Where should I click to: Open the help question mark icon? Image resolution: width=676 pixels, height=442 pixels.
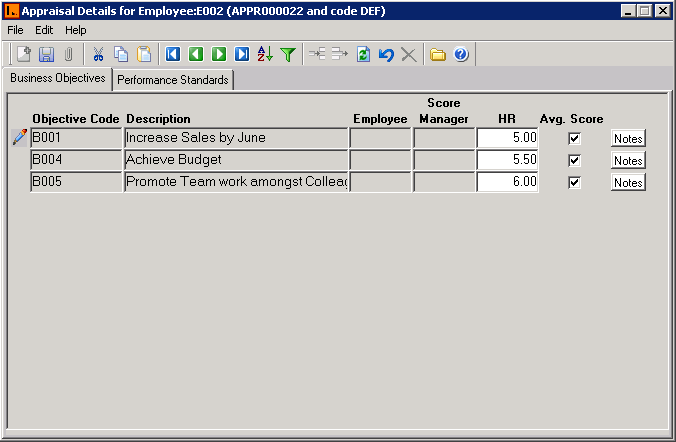461,55
